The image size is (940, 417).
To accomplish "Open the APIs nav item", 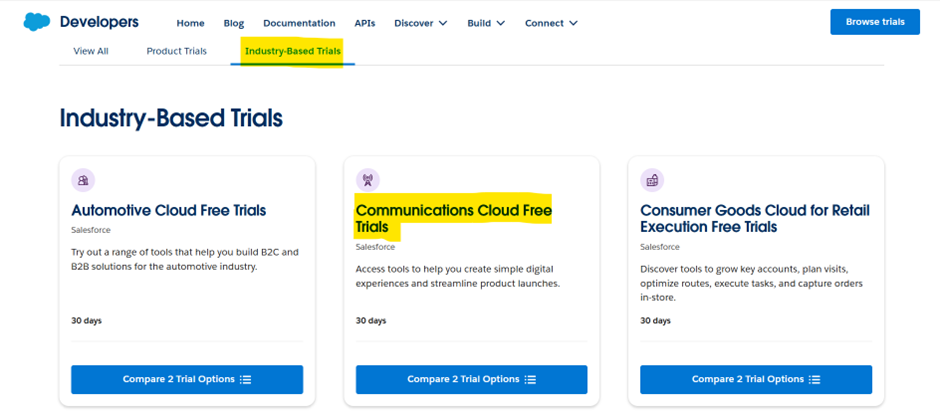I will click(x=364, y=23).
